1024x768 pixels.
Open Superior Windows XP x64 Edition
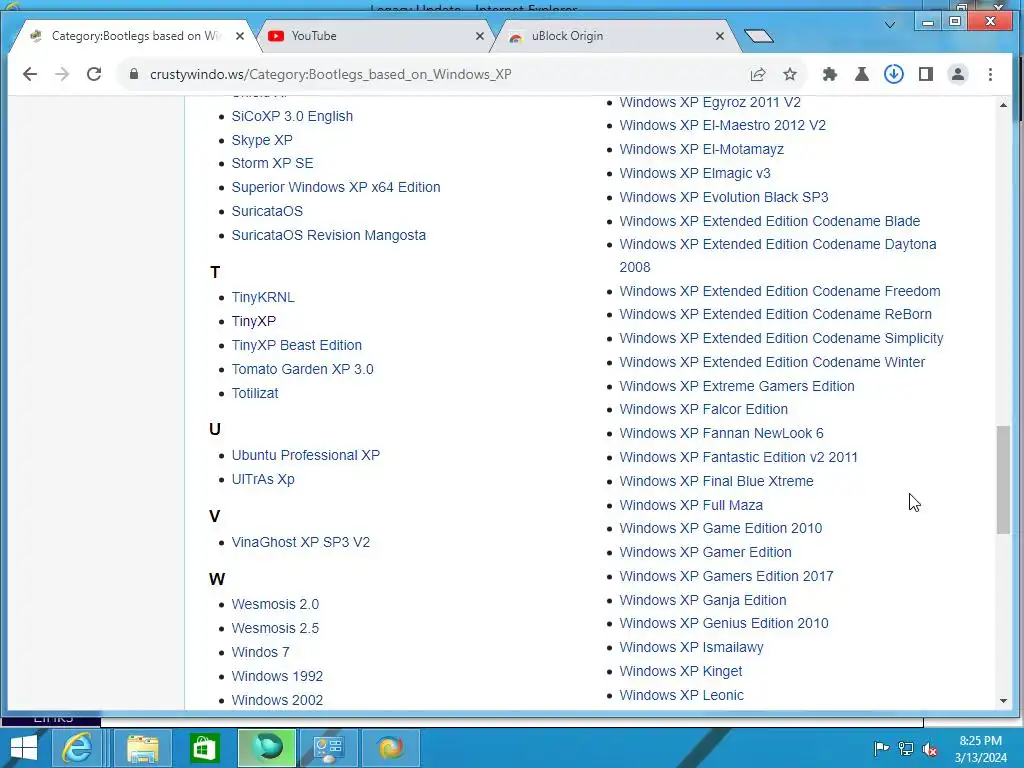(x=336, y=187)
